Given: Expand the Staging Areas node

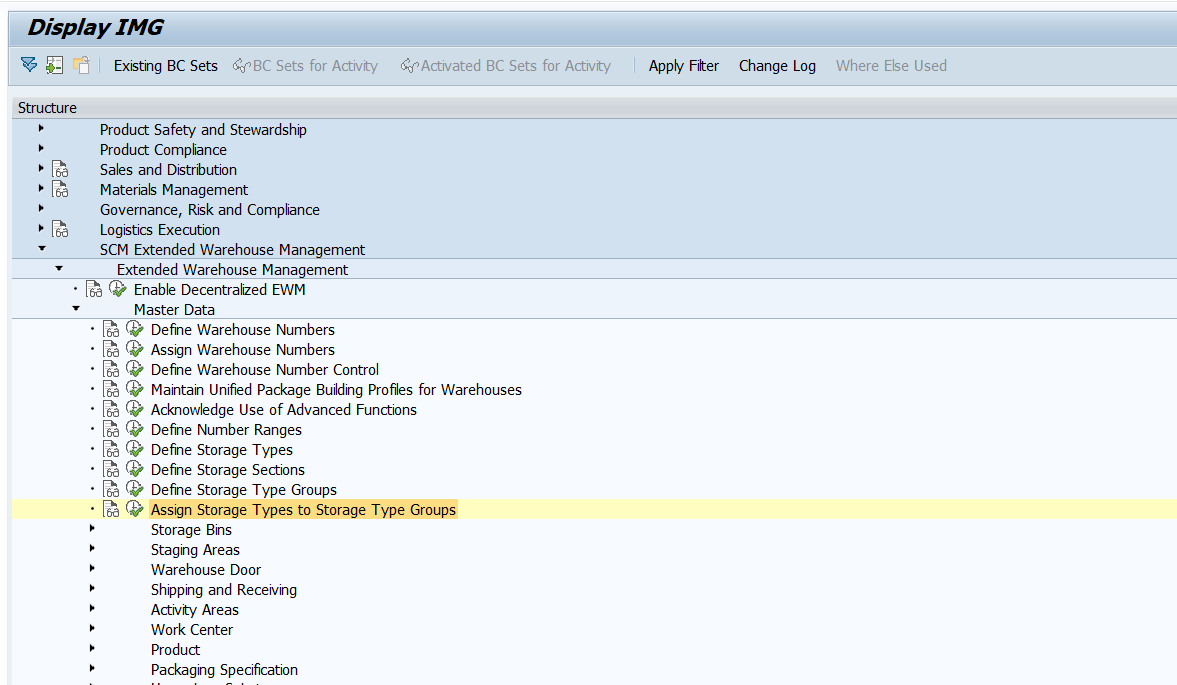Looking at the screenshot, I should coord(92,548).
